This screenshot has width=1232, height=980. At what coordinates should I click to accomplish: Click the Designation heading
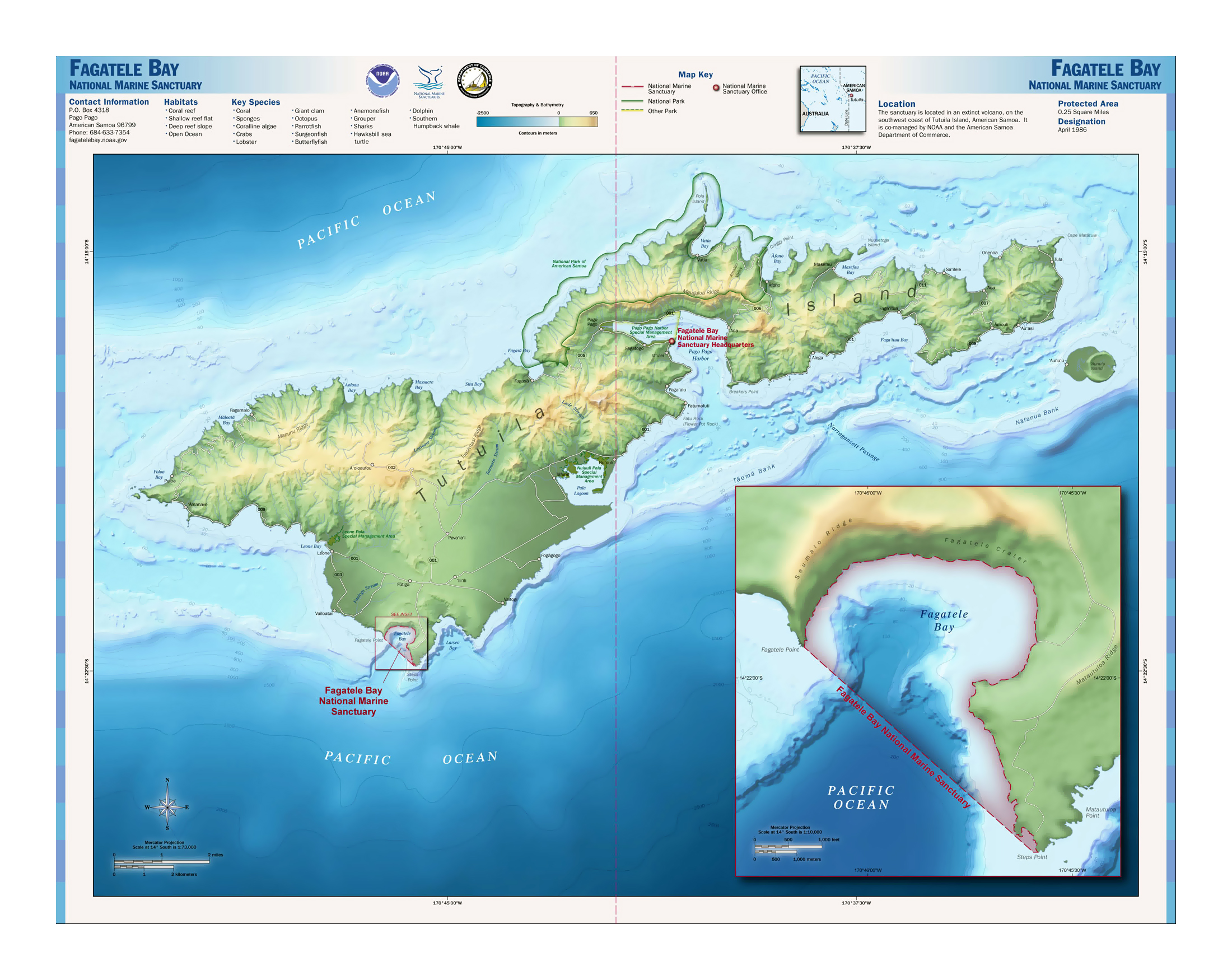coord(1081,121)
